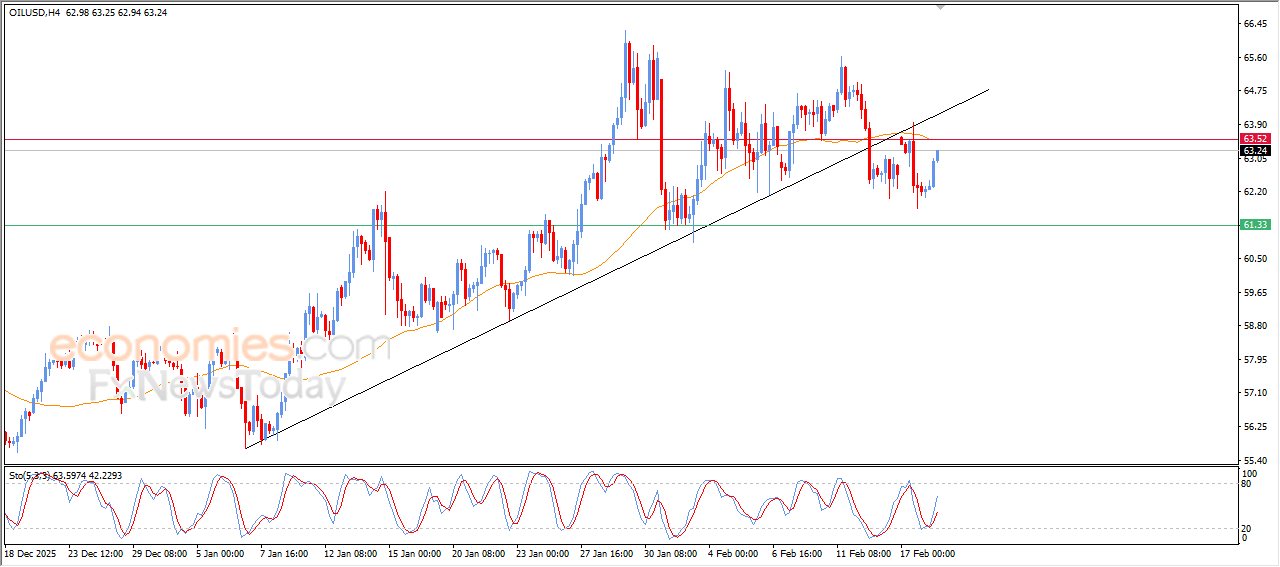Click the 80 level on stochastic scale
Screen dimensions: 1280x567
pyautogui.click(x=1246, y=484)
